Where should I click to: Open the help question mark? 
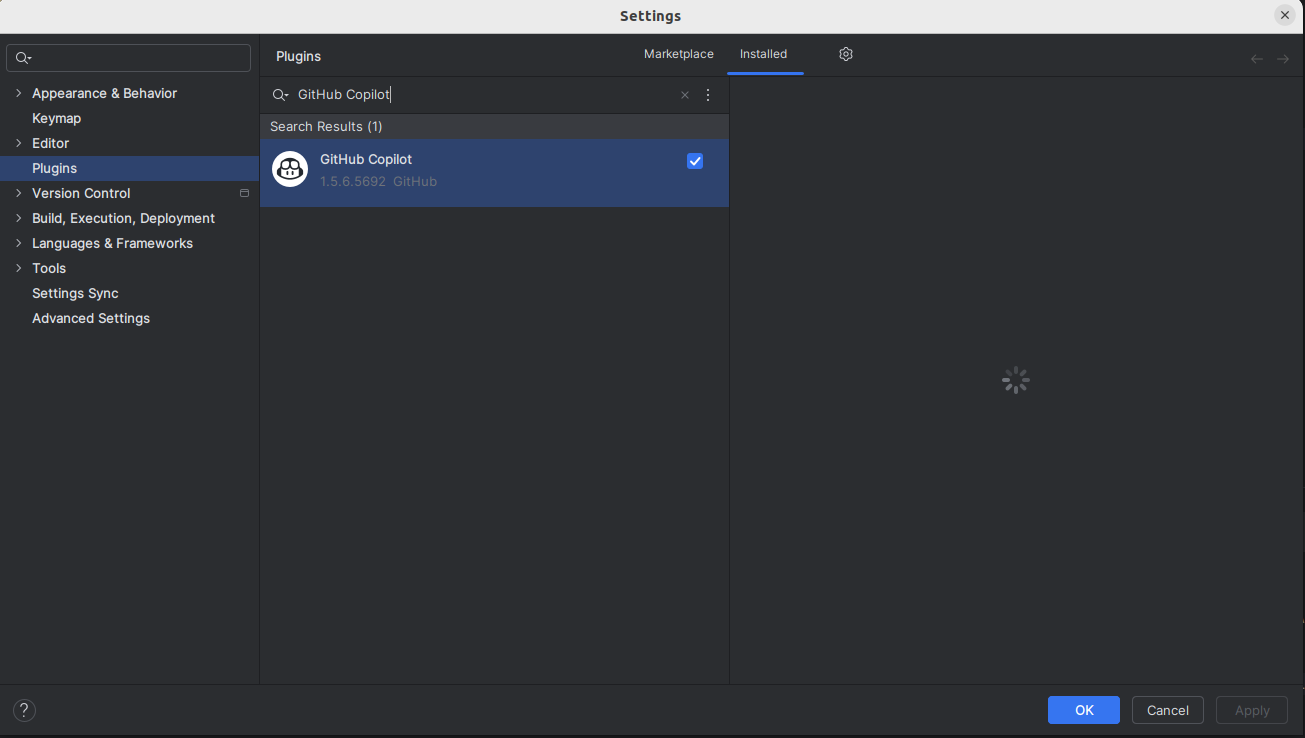[24, 710]
